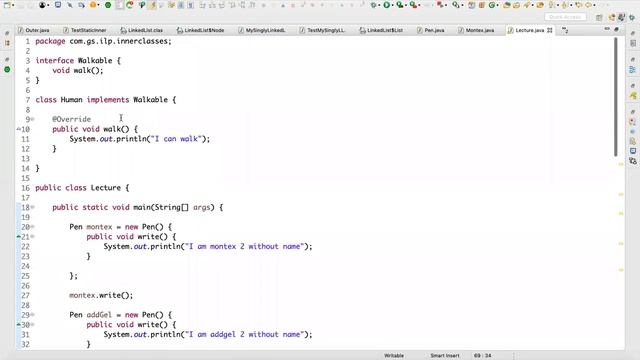Switch to the TestStaticInner tab

(85, 30)
